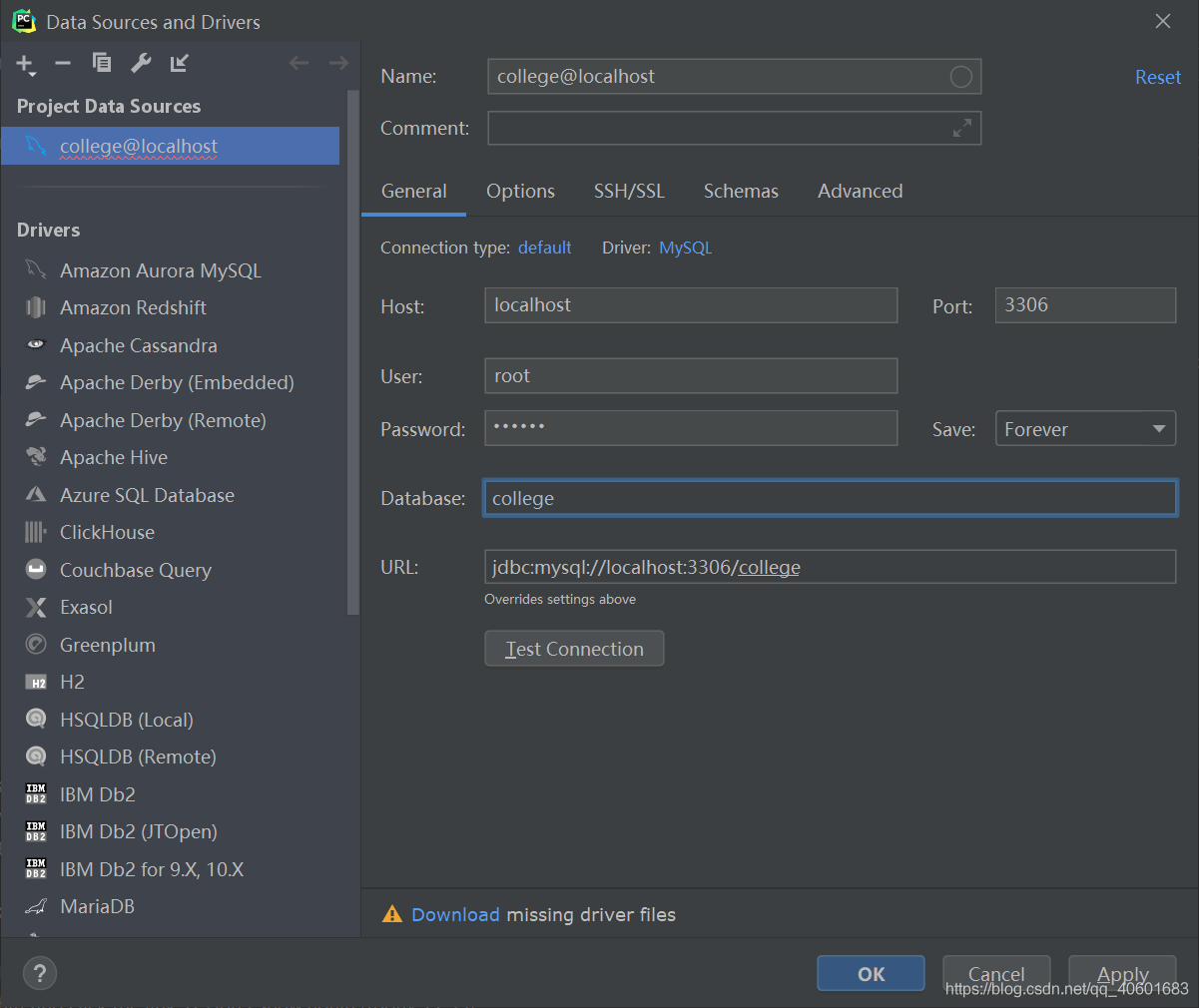The image size is (1199, 1008).
Task: Click the warning icon beside Download
Action: click(x=392, y=914)
